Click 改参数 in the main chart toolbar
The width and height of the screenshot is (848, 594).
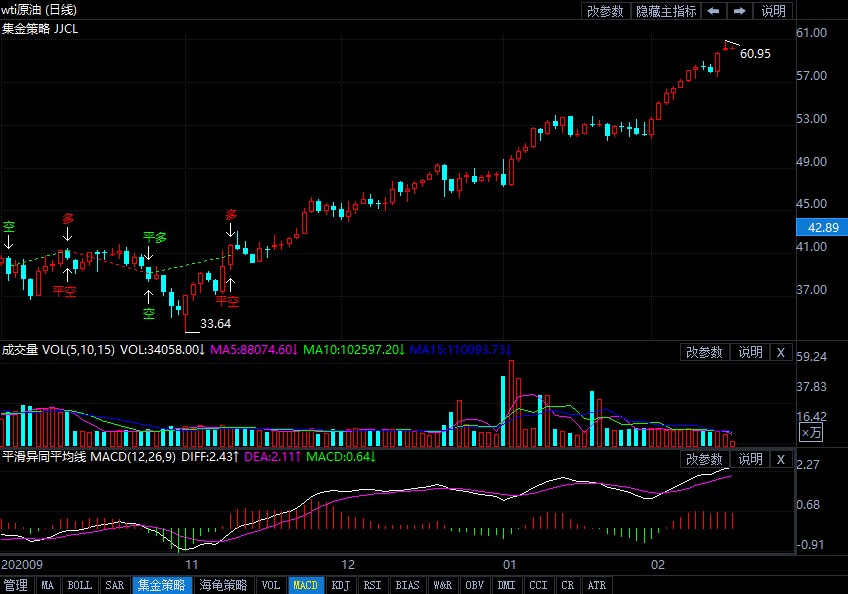click(605, 11)
